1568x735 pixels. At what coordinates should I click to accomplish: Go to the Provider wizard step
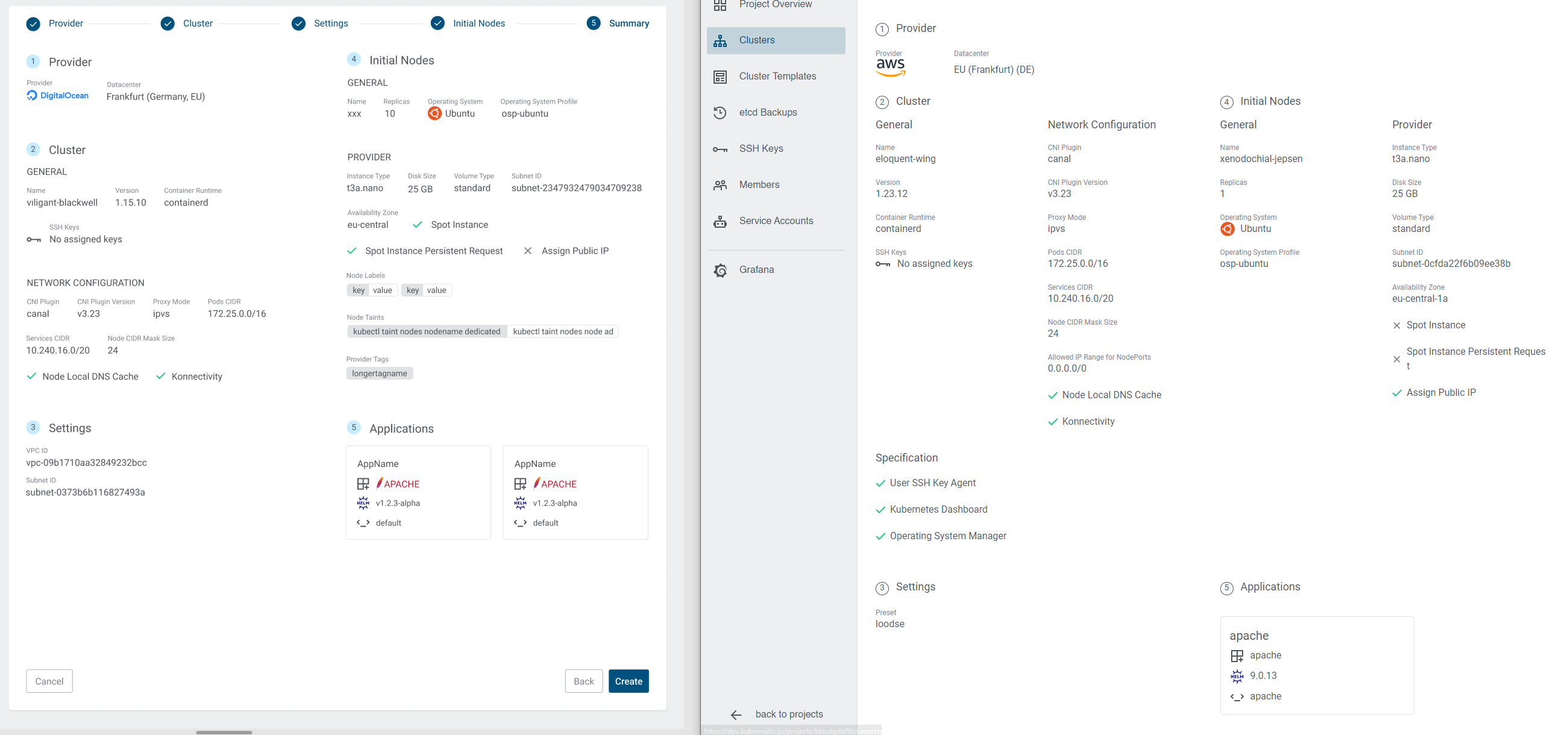tap(55, 23)
